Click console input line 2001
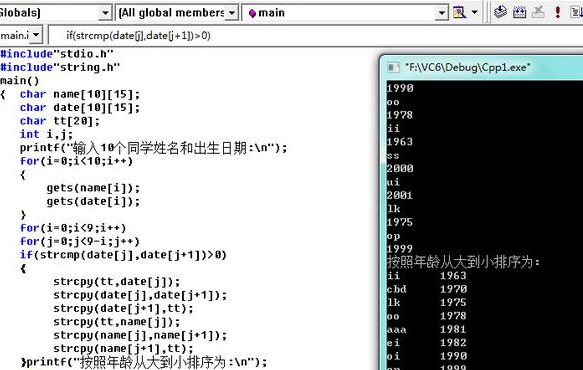Screen dimensions: 583x370 (400, 195)
